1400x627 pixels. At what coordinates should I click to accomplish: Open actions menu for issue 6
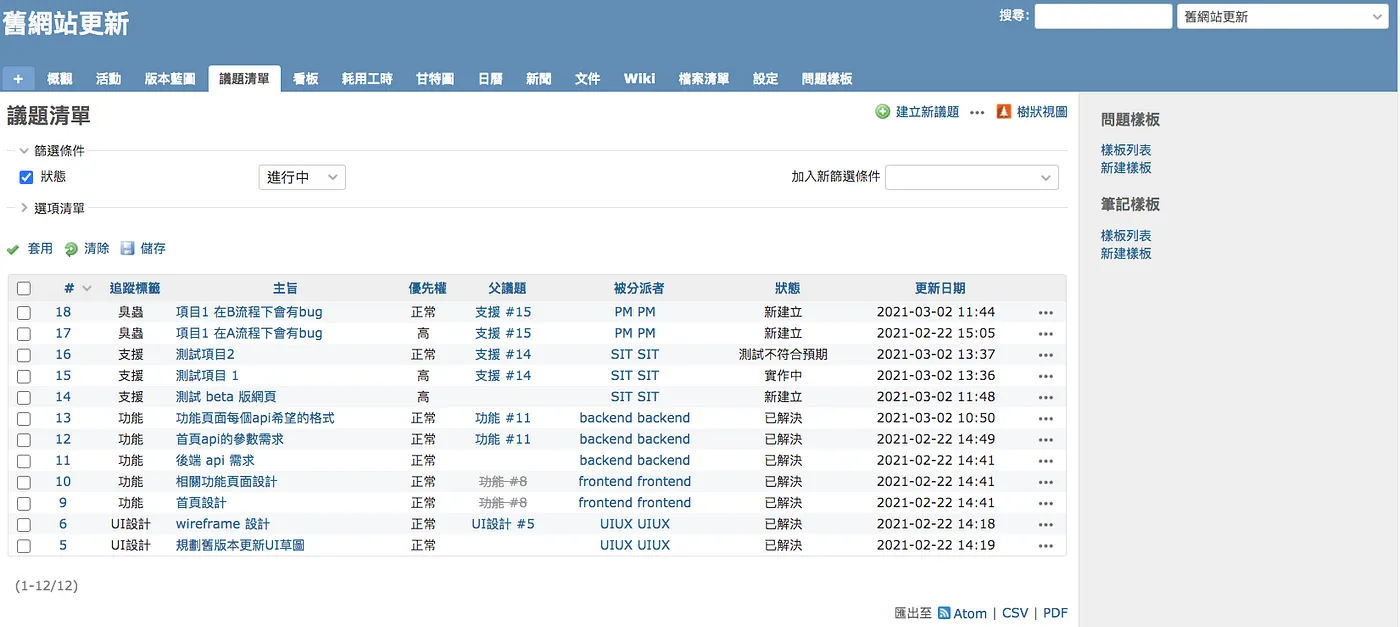tap(1046, 524)
